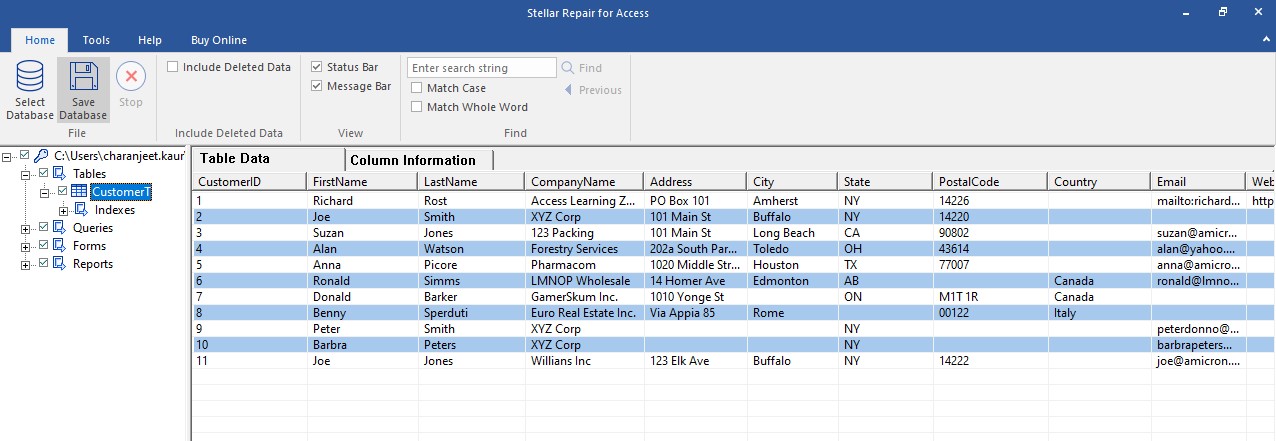Click the Forms node icon
1276x441 pixels.
click(x=59, y=246)
